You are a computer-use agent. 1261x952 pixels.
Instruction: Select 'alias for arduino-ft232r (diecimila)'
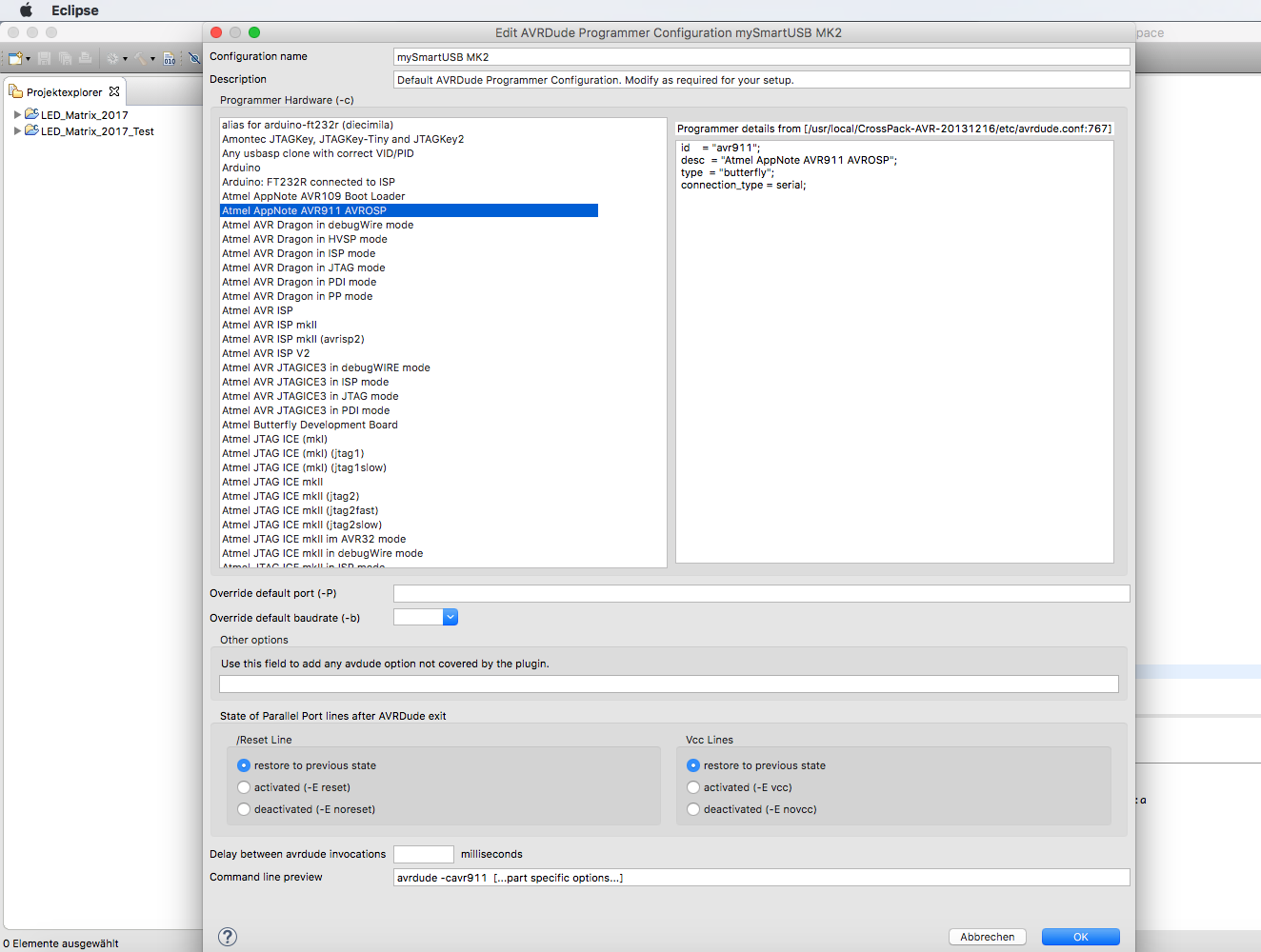point(308,125)
